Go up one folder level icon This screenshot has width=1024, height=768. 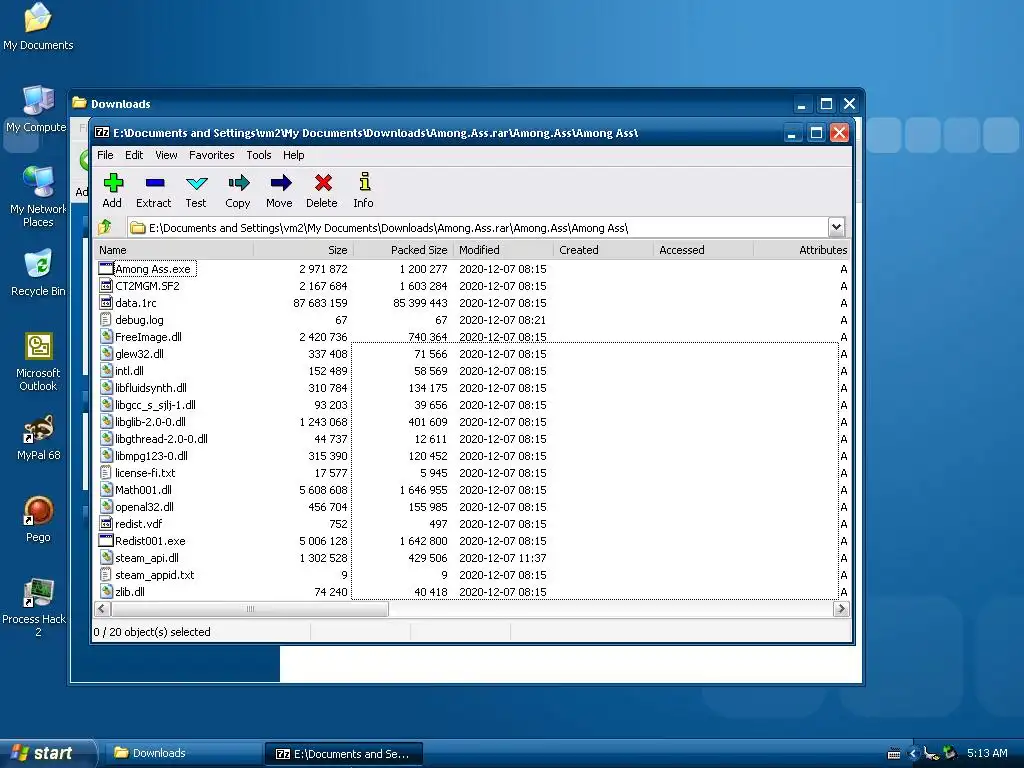[x=104, y=227]
